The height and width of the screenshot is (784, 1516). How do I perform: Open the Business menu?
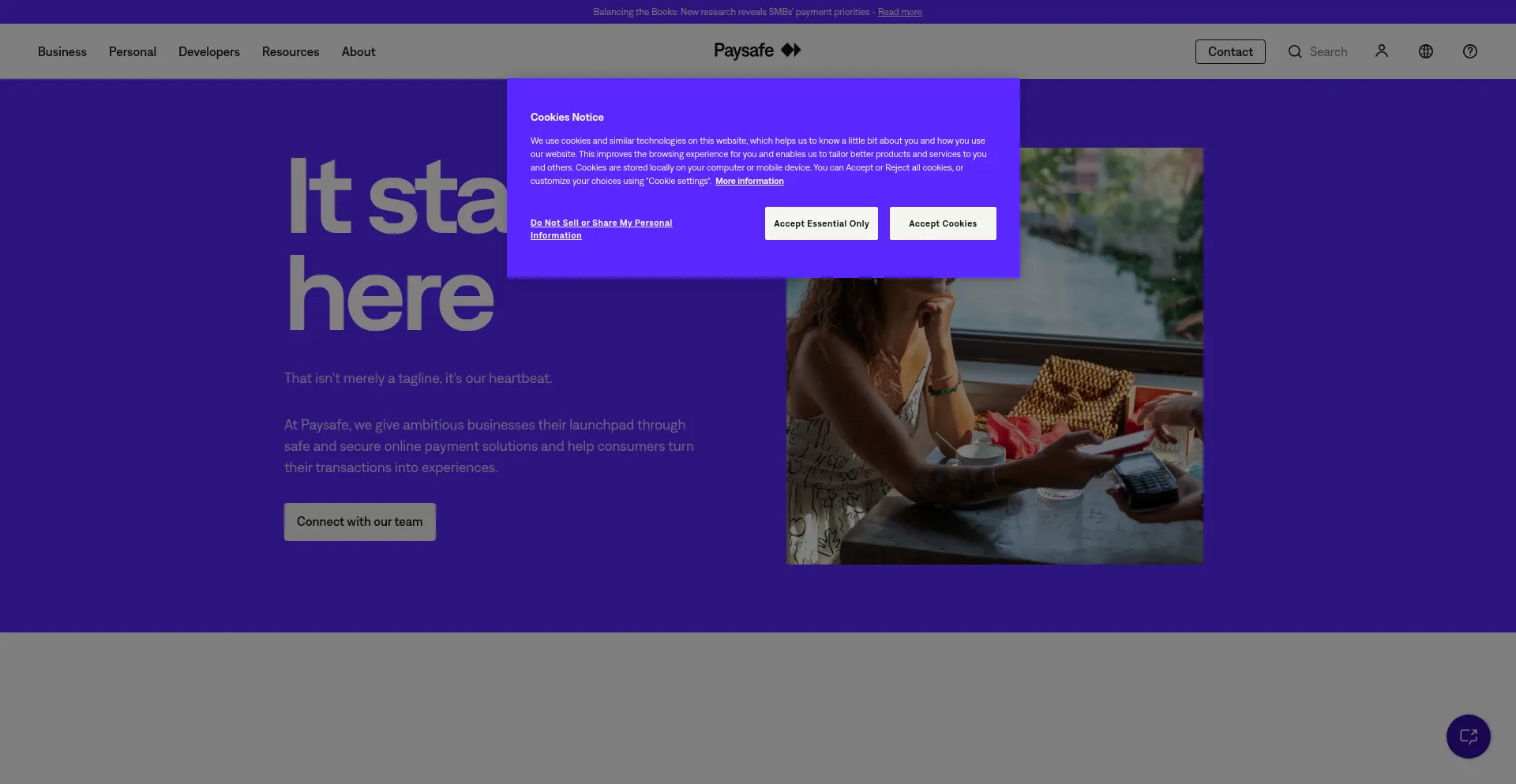[x=62, y=51]
